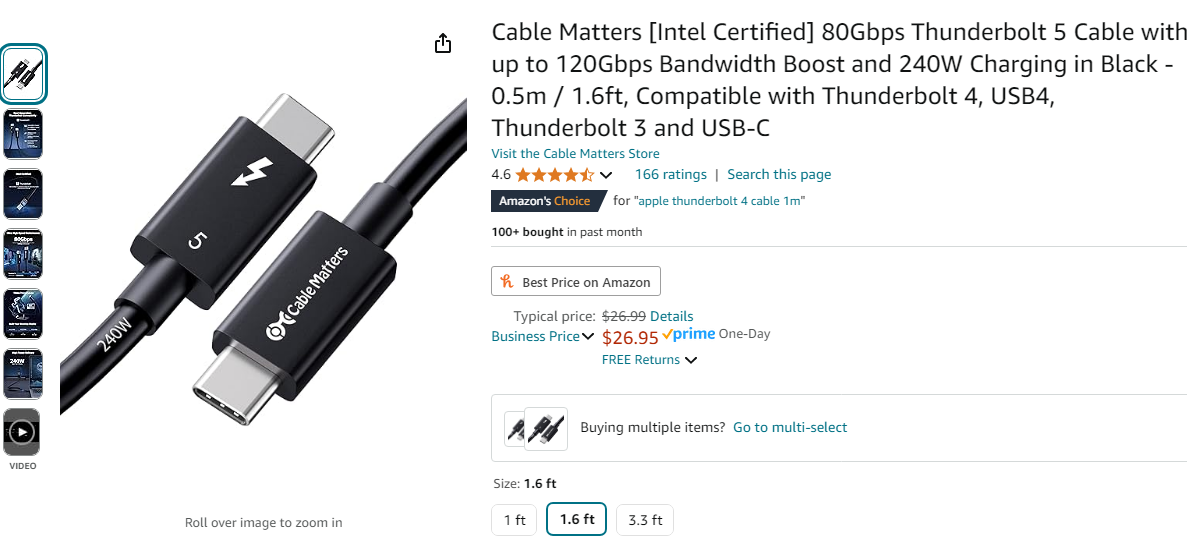Image resolution: width=1187 pixels, height=542 pixels.
Task: Choose the 3.3 ft size option
Action: click(x=645, y=520)
